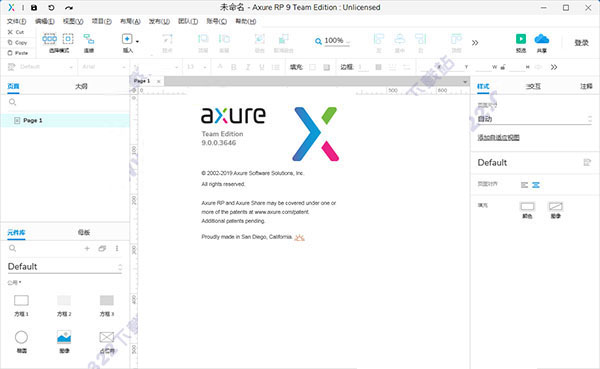Open the 视图(V) menu
The width and height of the screenshot is (600, 369).
[x=73, y=21]
